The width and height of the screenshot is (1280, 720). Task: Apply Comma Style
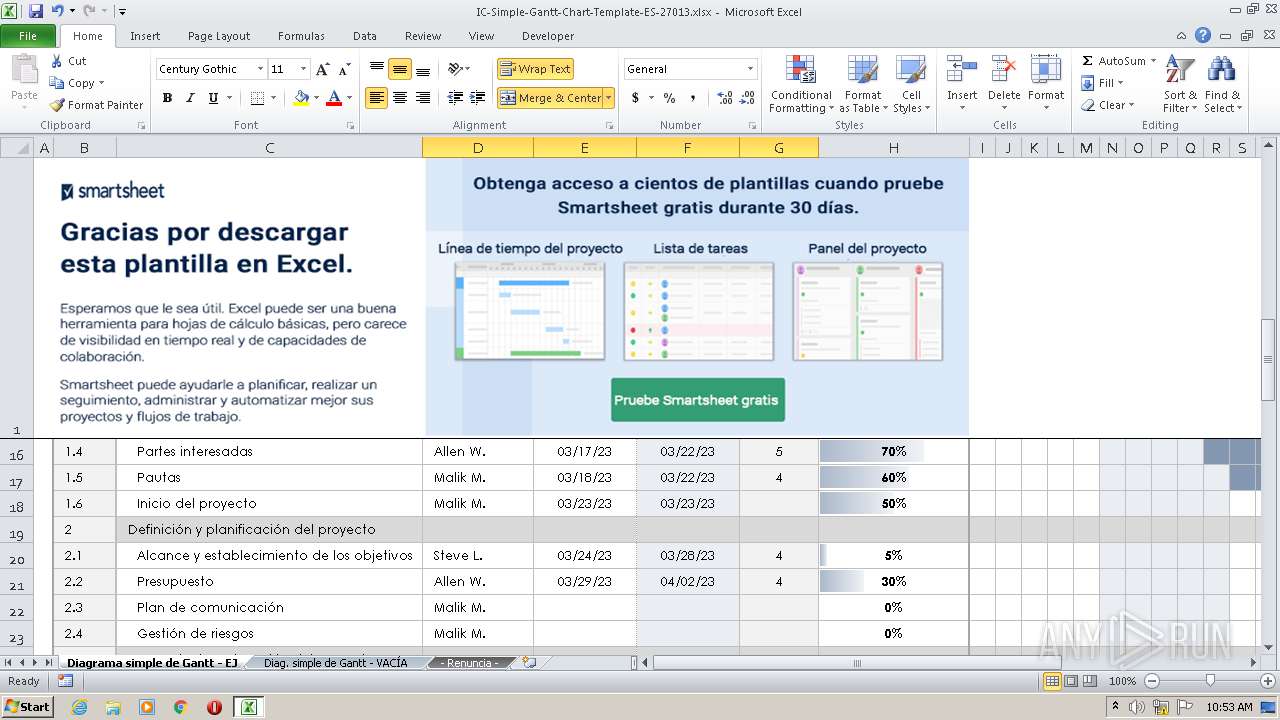click(693, 98)
